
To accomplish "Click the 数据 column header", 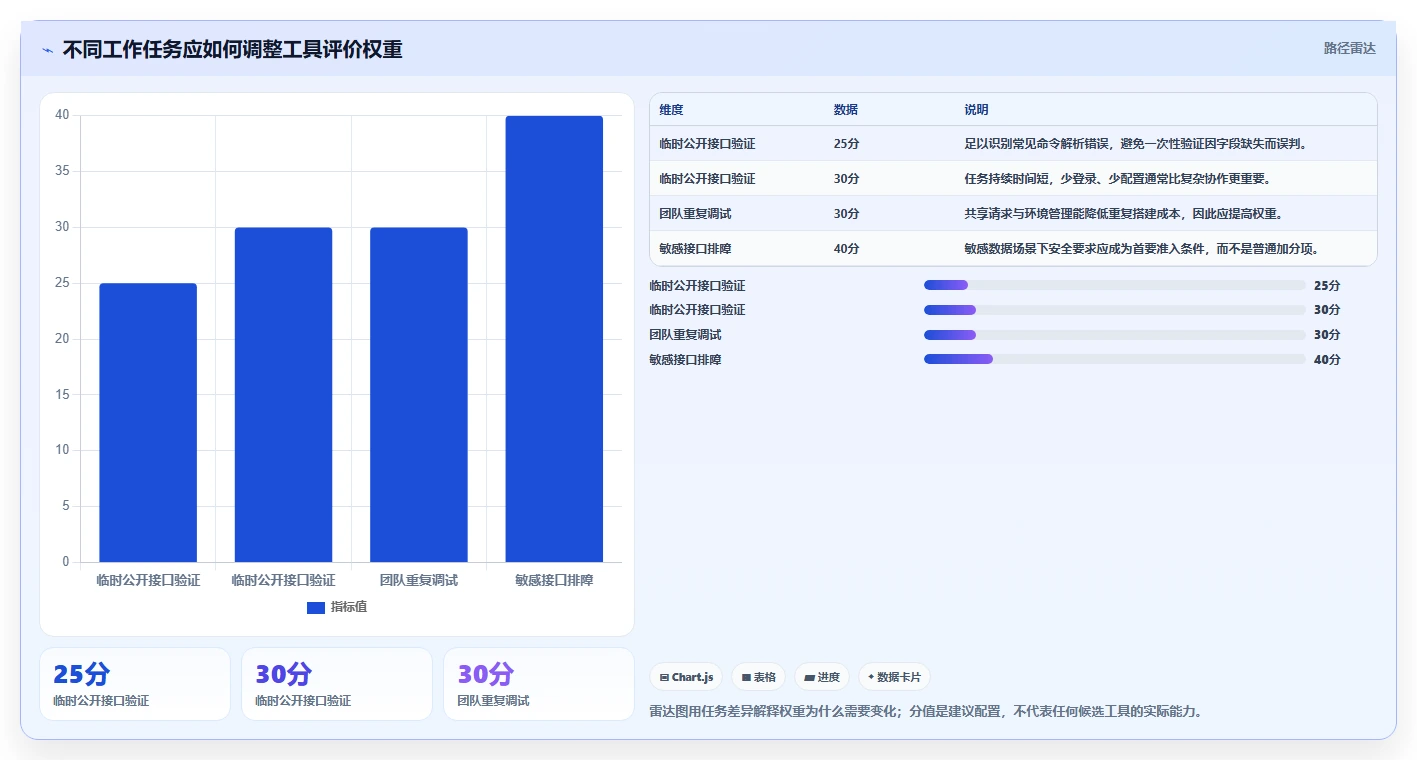I will [846, 110].
